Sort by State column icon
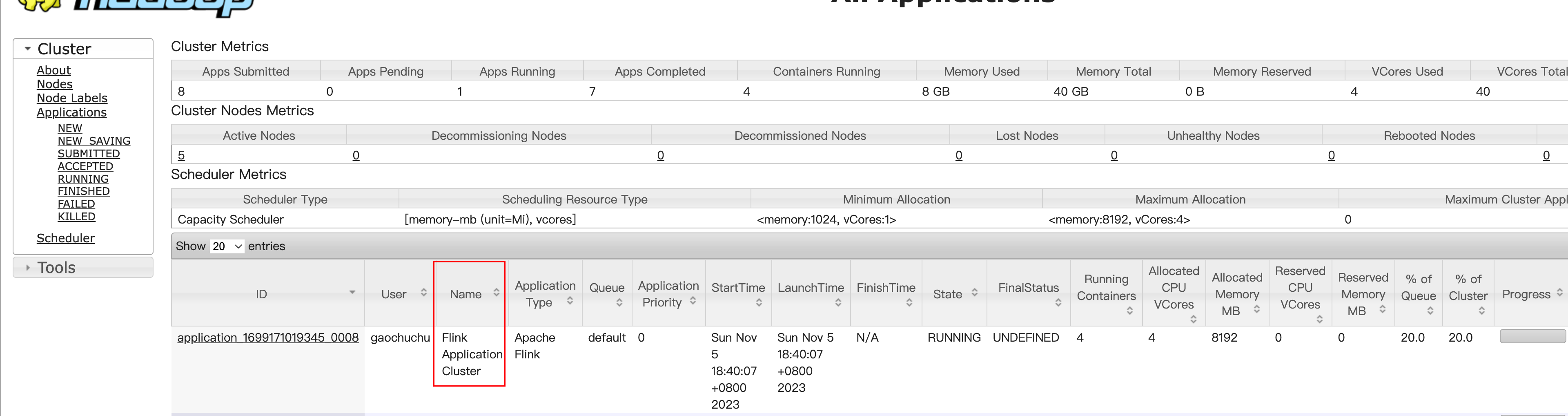 (975, 293)
